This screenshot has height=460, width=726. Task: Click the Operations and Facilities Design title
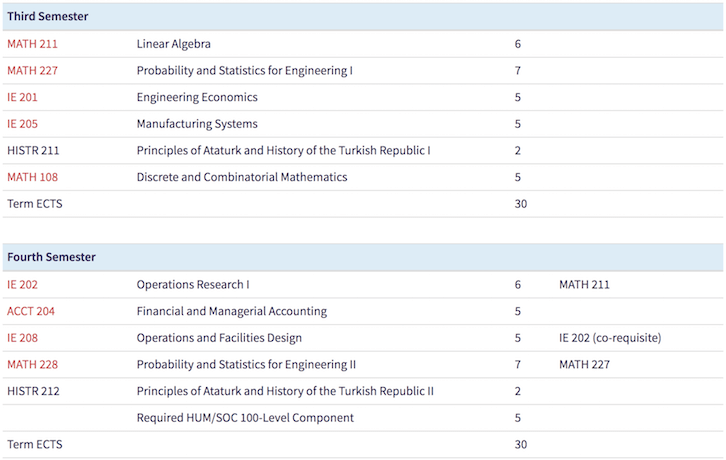[219, 338]
